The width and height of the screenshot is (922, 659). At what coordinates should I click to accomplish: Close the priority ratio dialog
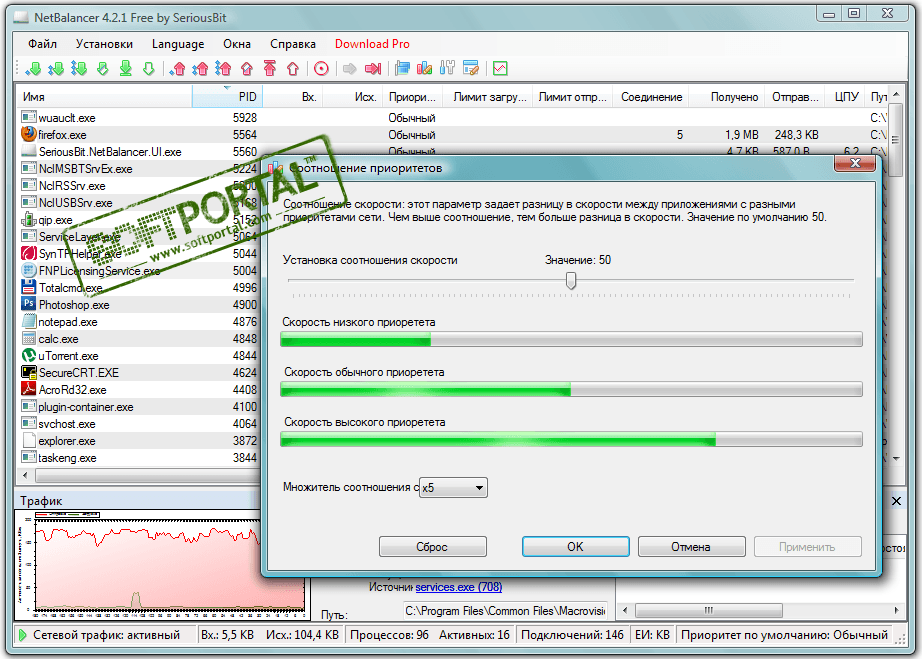tap(856, 163)
